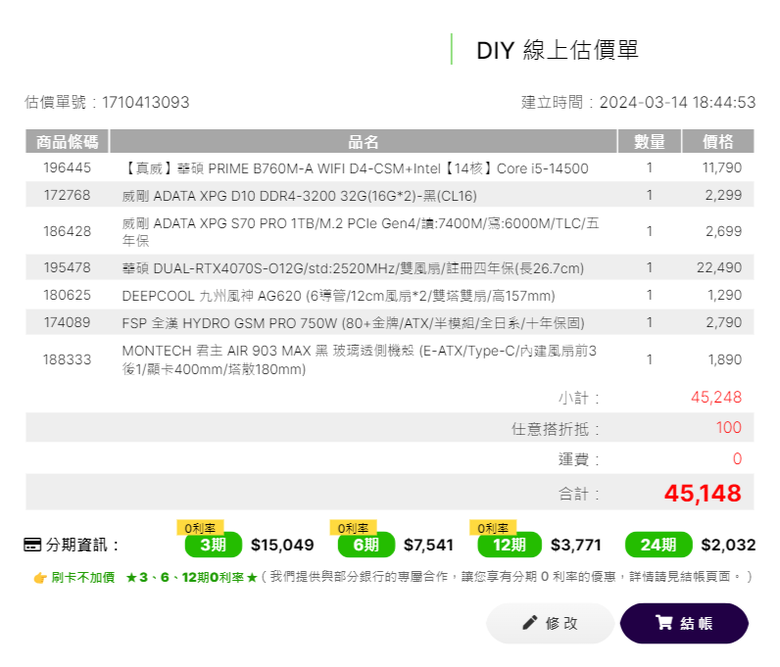
Task: Click the shopping cart icon on 結帳
Action: point(664,622)
